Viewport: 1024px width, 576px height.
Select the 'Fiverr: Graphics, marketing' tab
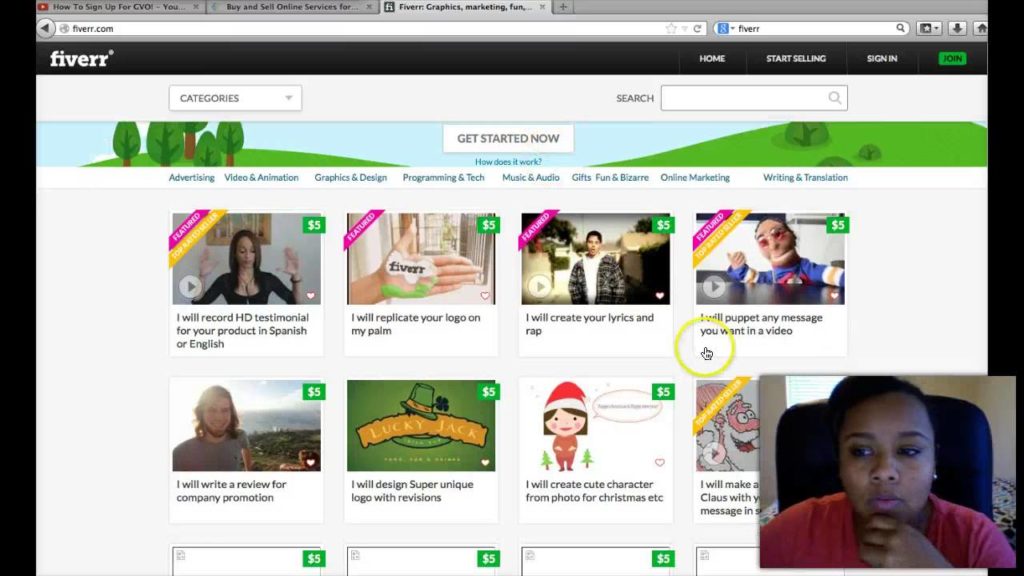[x=465, y=7]
